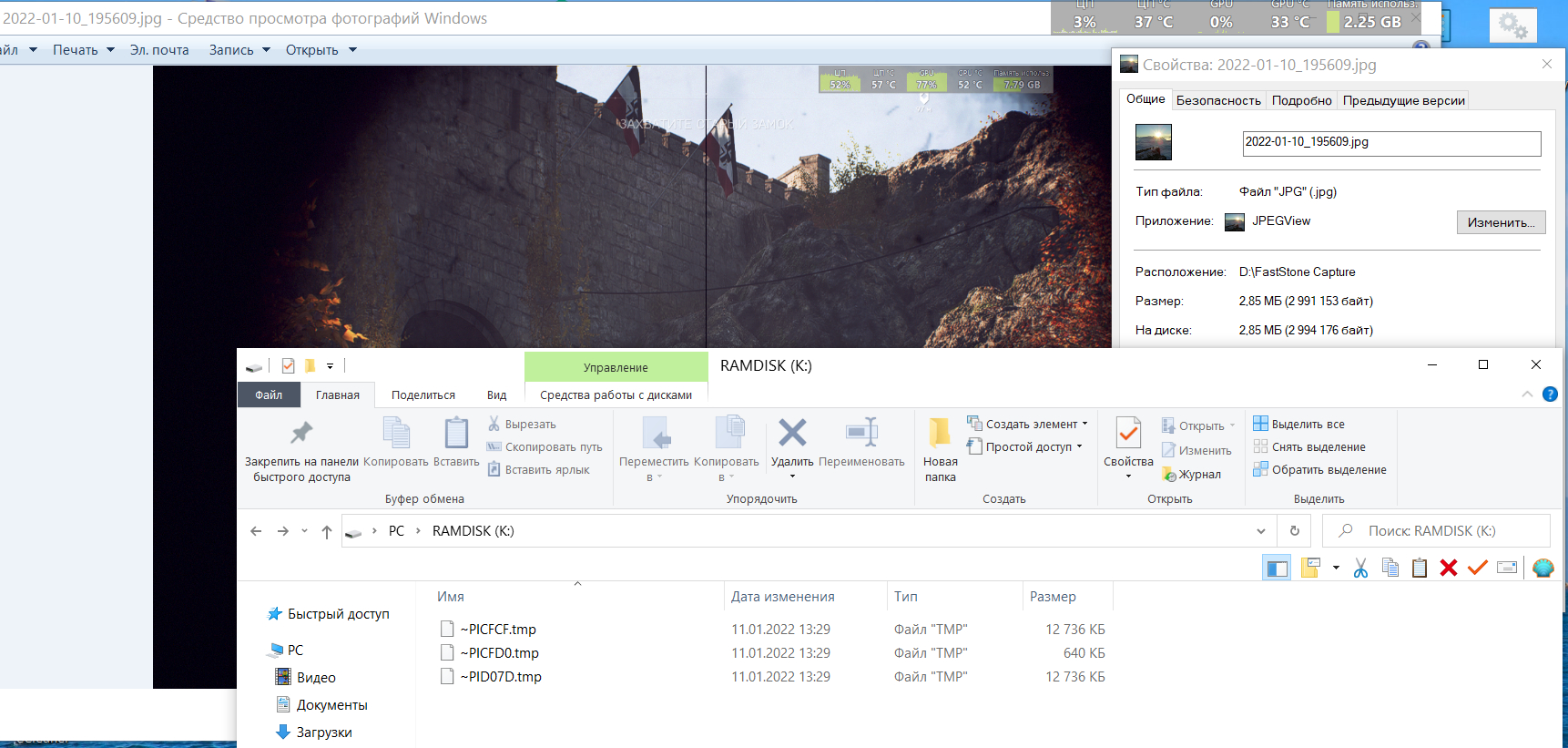Open the Файл ribbon tab
Image resolution: width=1568 pixels, height=748 pixels.
269,394
